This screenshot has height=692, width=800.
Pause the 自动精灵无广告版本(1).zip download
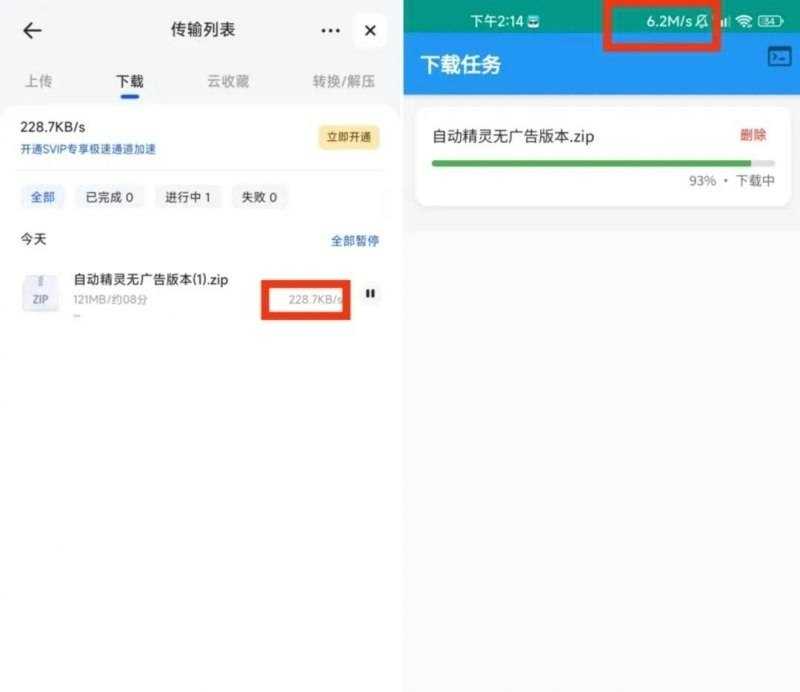(370, 293)
